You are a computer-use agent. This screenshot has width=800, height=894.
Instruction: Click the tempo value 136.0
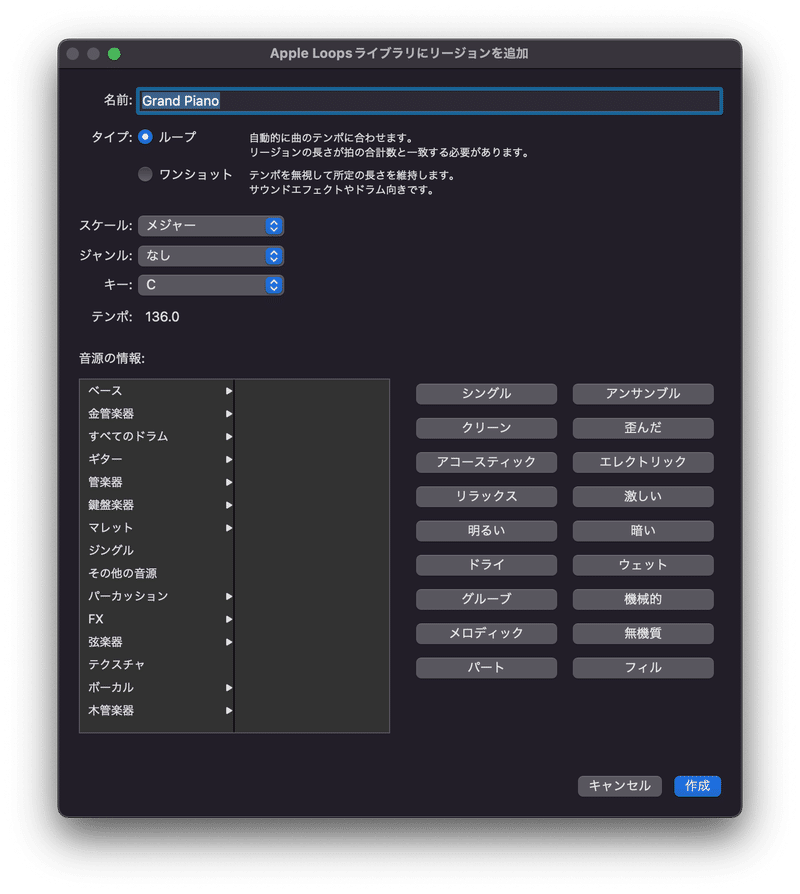[x=163, y=317]
